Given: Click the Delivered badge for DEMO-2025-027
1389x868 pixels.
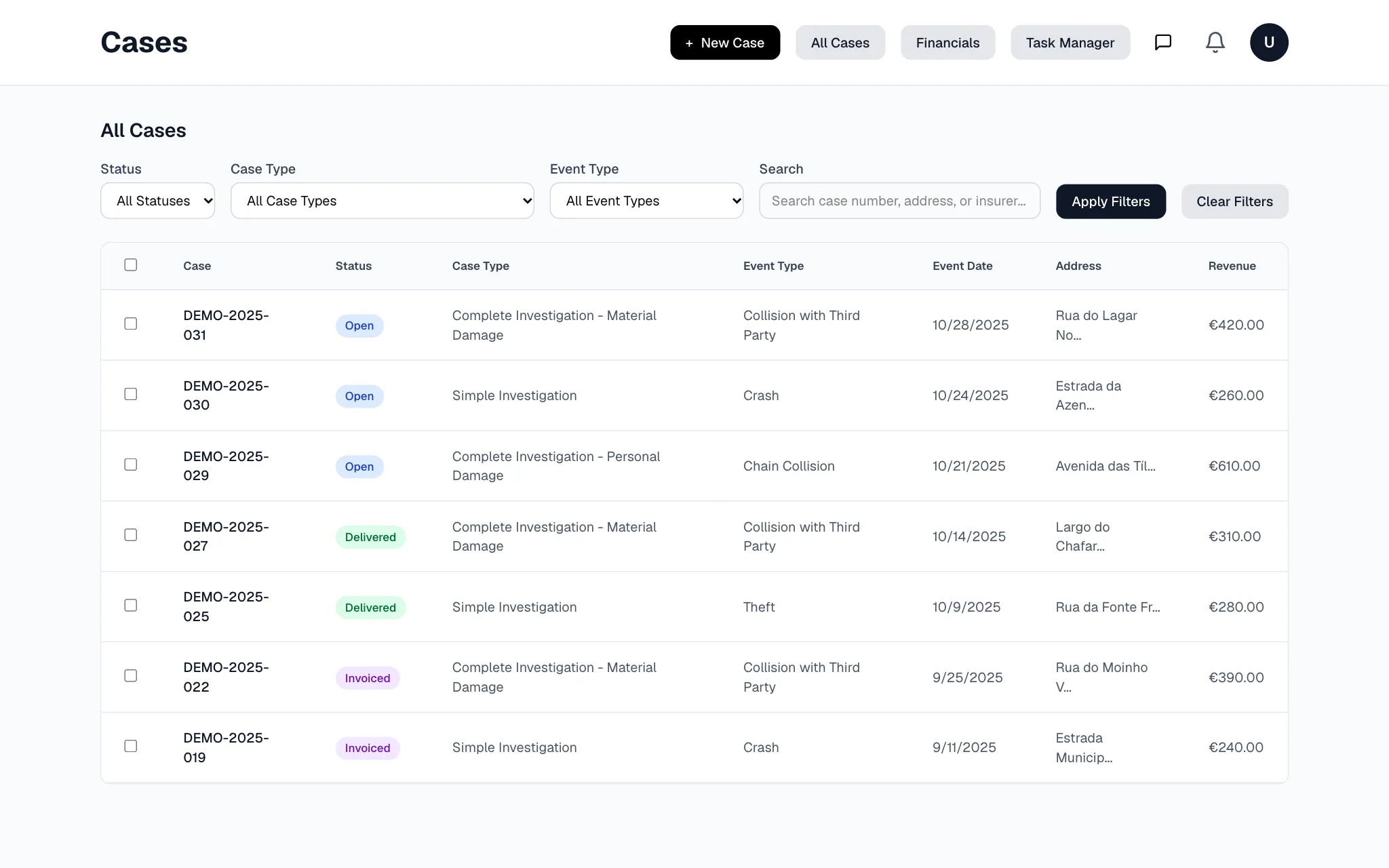Looking at the screenshot, I should (370, 537).
